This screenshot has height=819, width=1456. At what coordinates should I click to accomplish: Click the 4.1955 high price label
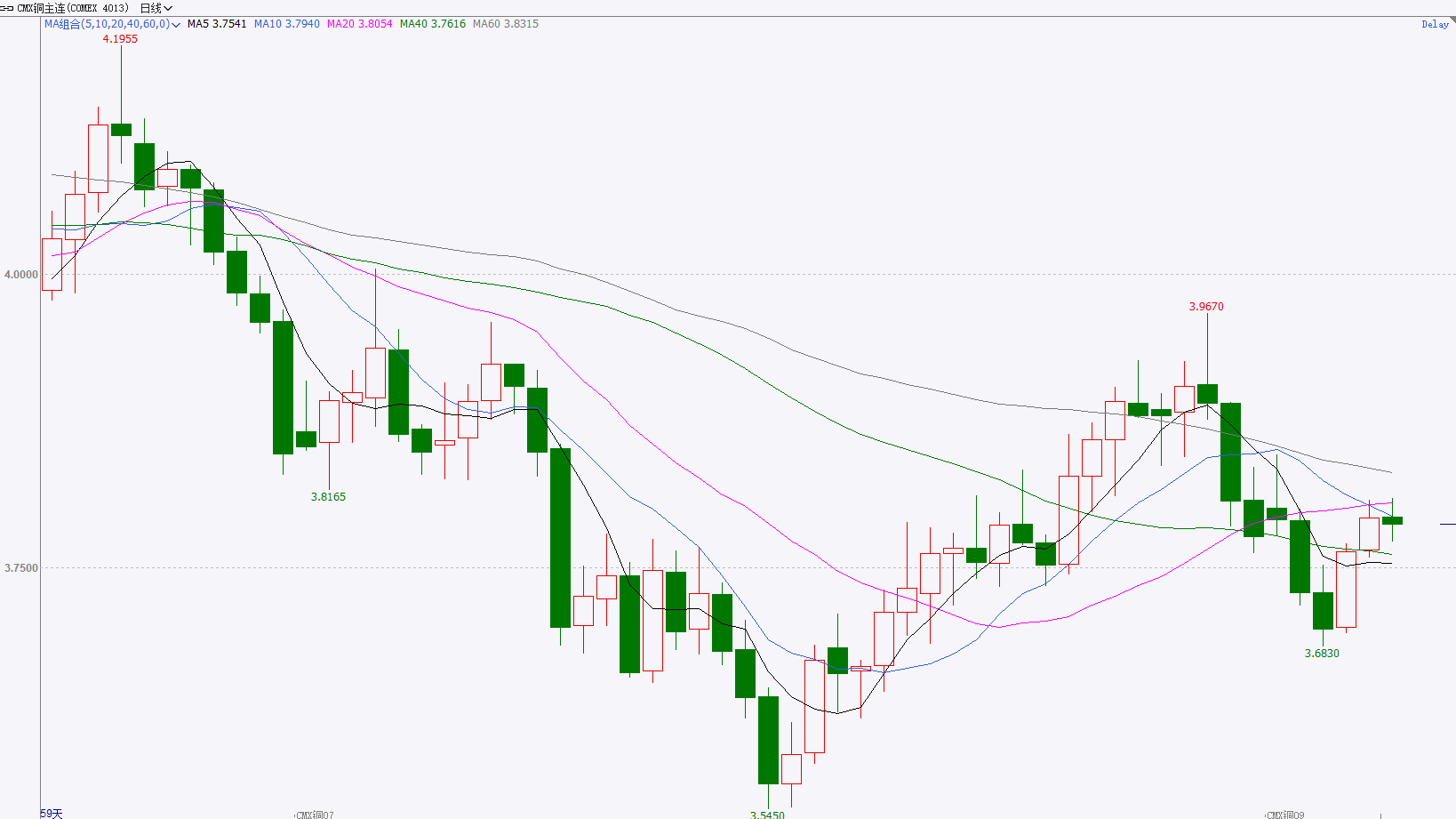pyautogui.click(x=120, y=39)
